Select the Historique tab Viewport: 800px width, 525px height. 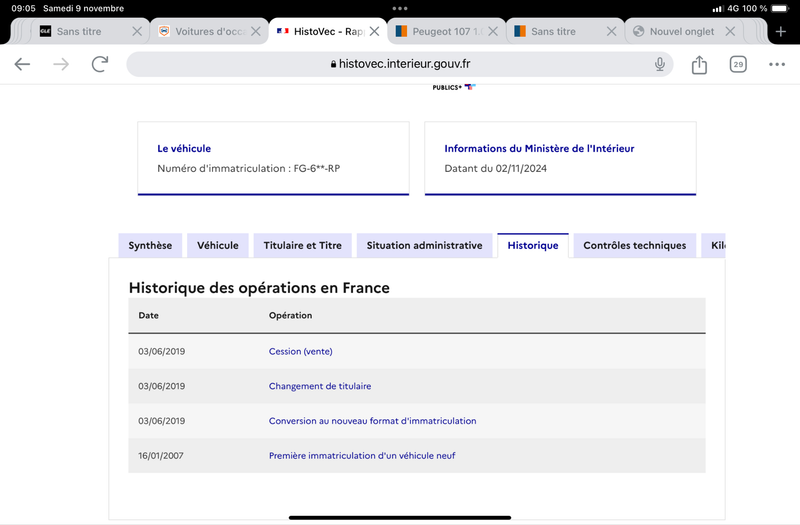(x=533, y=245)
